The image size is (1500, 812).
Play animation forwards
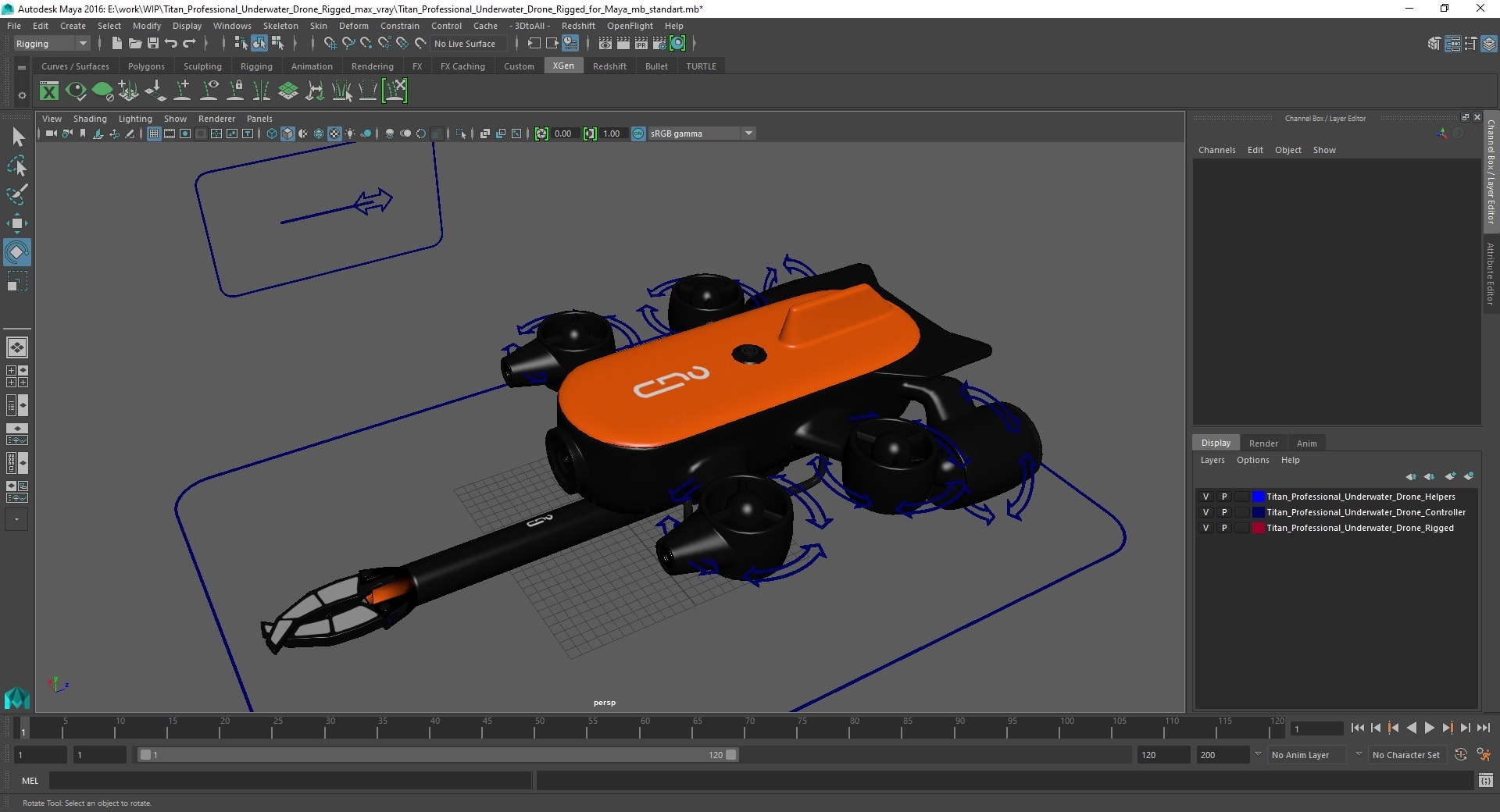coord(1430,728)
